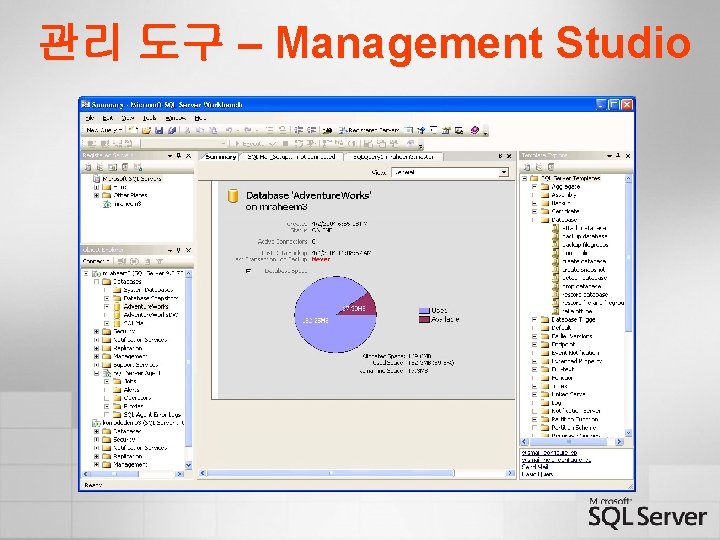This screenshot has height=540, width=720.
Task: Click the Refresh icon in Object Explorer
Action: [147, 261]
